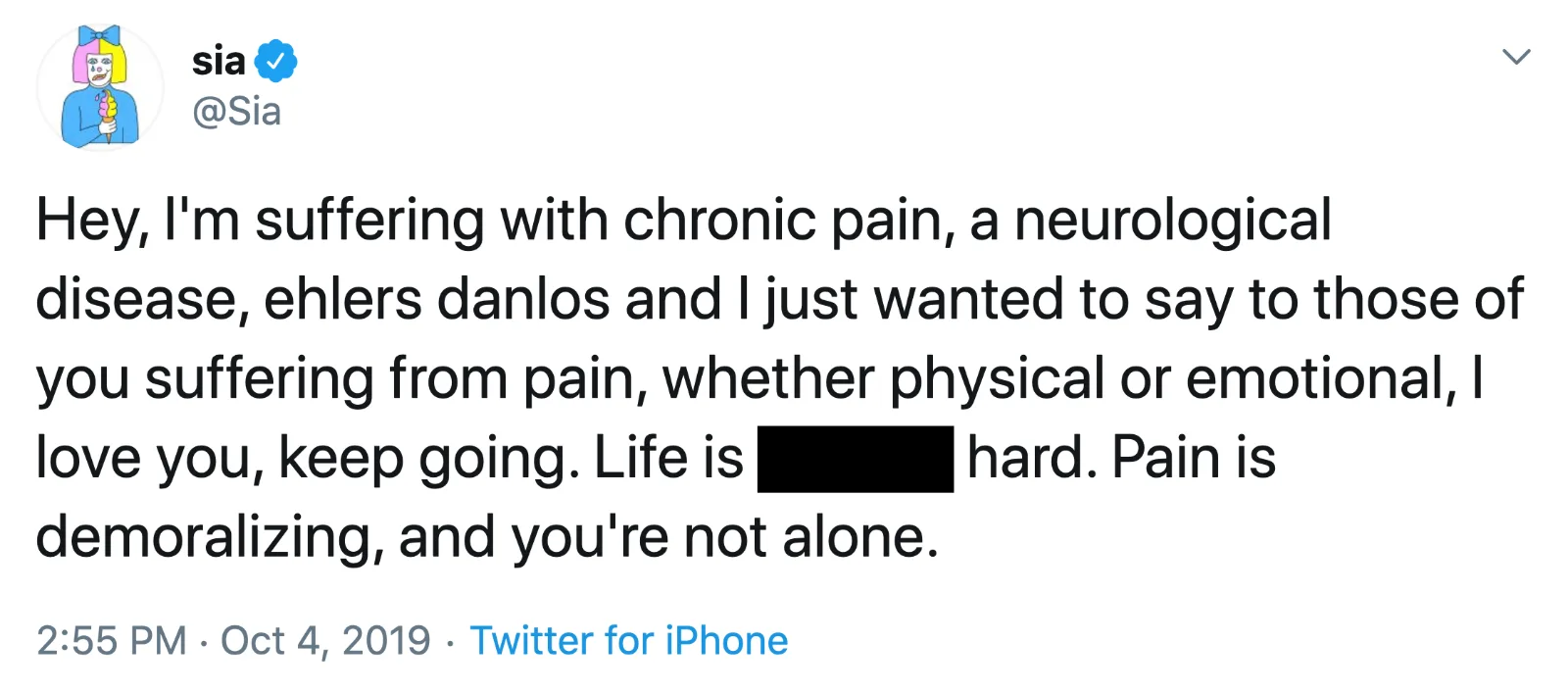Image resolution: width=1568 pixels, height=693 pixels.
Task: Click the phrase you're not alone
Action: [x=724, y=537]
